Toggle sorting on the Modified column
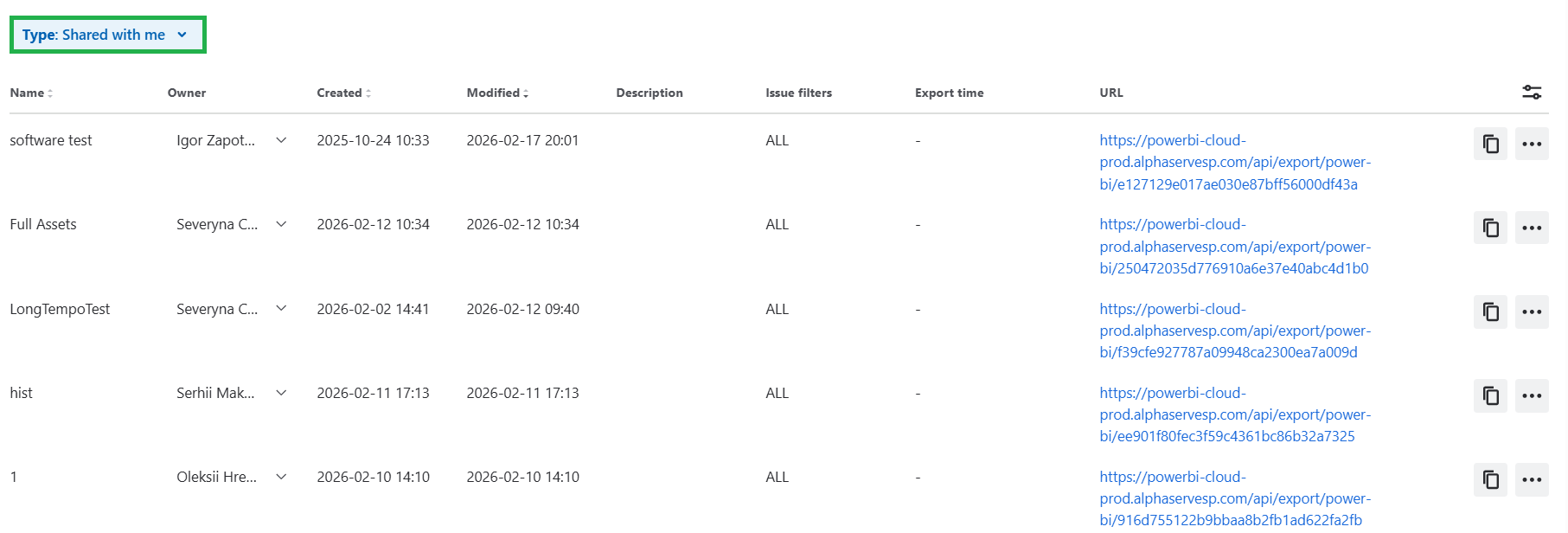 tap(528, 93)
